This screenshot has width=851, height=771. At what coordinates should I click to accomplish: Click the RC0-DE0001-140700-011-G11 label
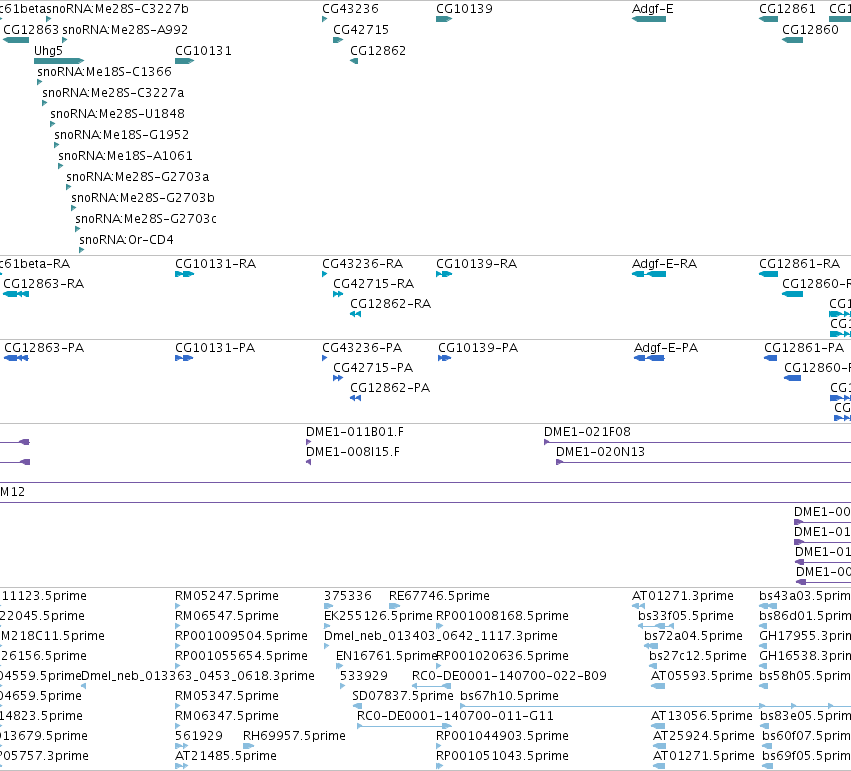click(x=455, y=716)
